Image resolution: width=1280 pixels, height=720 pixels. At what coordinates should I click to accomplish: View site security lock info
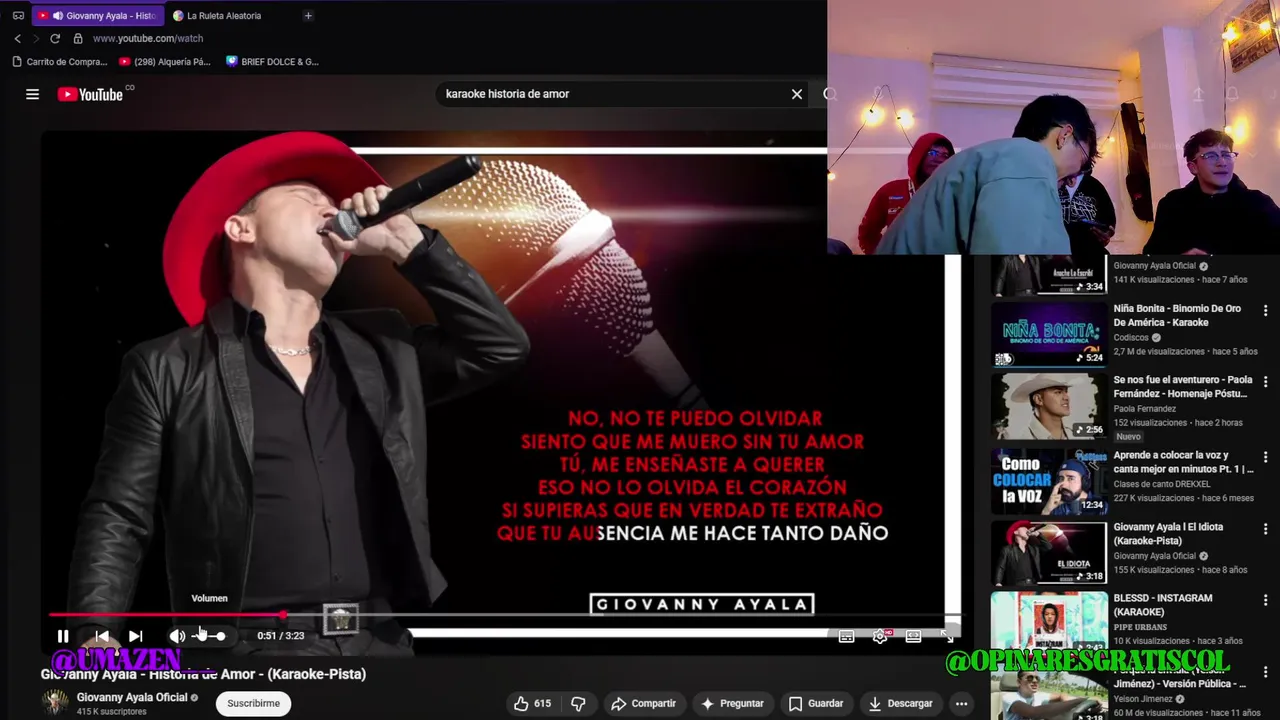point(78,38)
